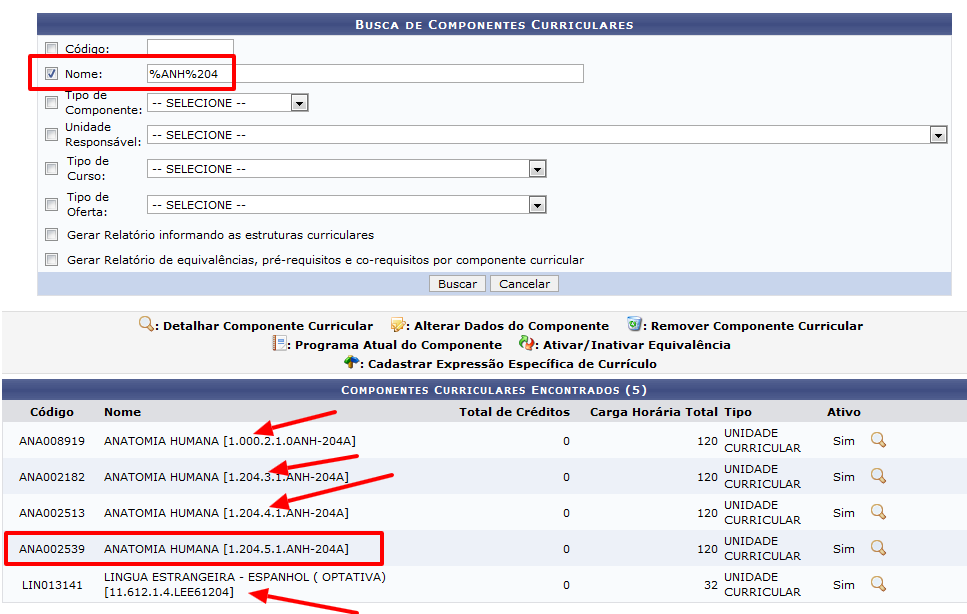Enable the Código filter checkbox
967x614 pixels.
pos(52,48)
